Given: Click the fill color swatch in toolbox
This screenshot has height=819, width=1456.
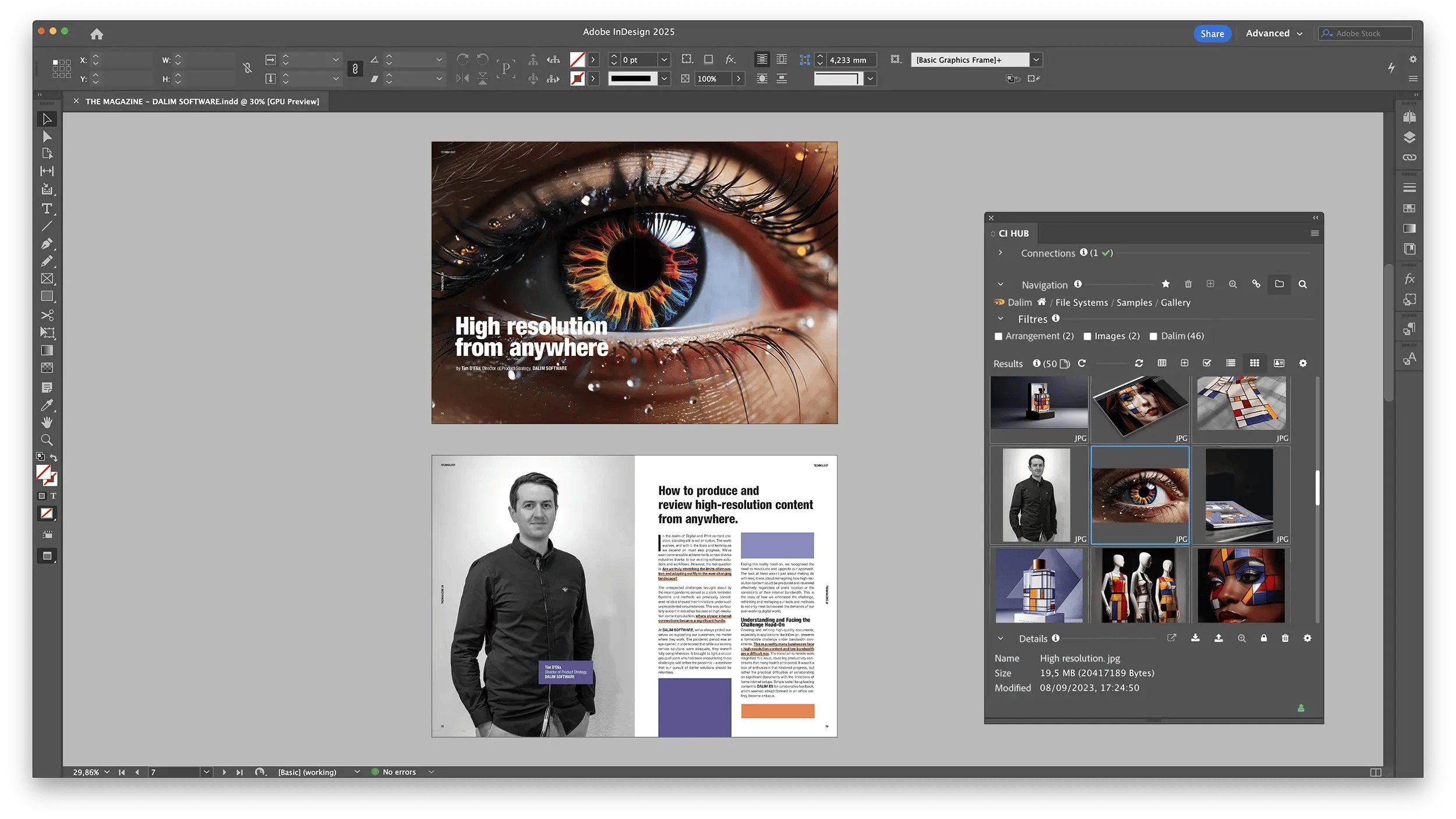Looking at the screenshot, I should tap(44, 473).
